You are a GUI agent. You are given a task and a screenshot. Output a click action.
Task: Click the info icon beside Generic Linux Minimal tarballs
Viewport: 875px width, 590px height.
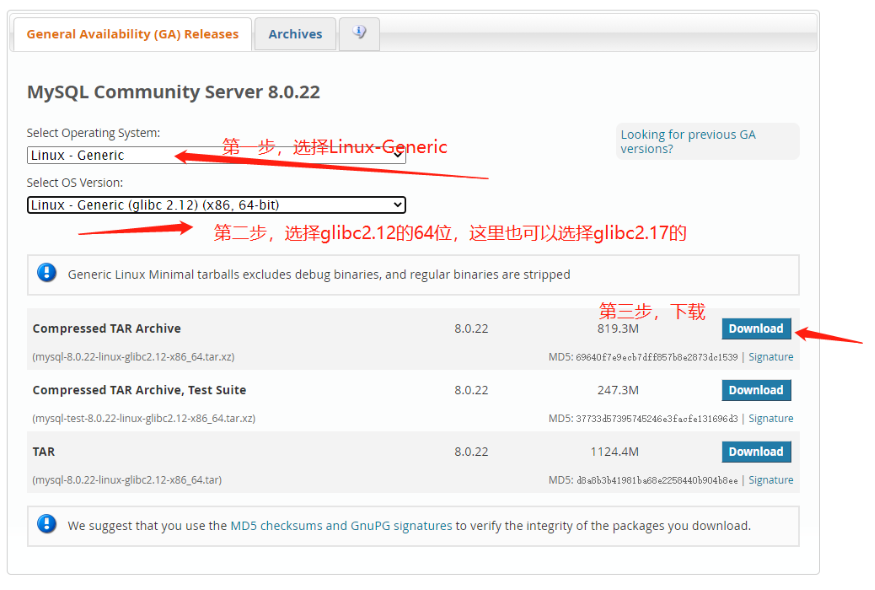[47, 273]
